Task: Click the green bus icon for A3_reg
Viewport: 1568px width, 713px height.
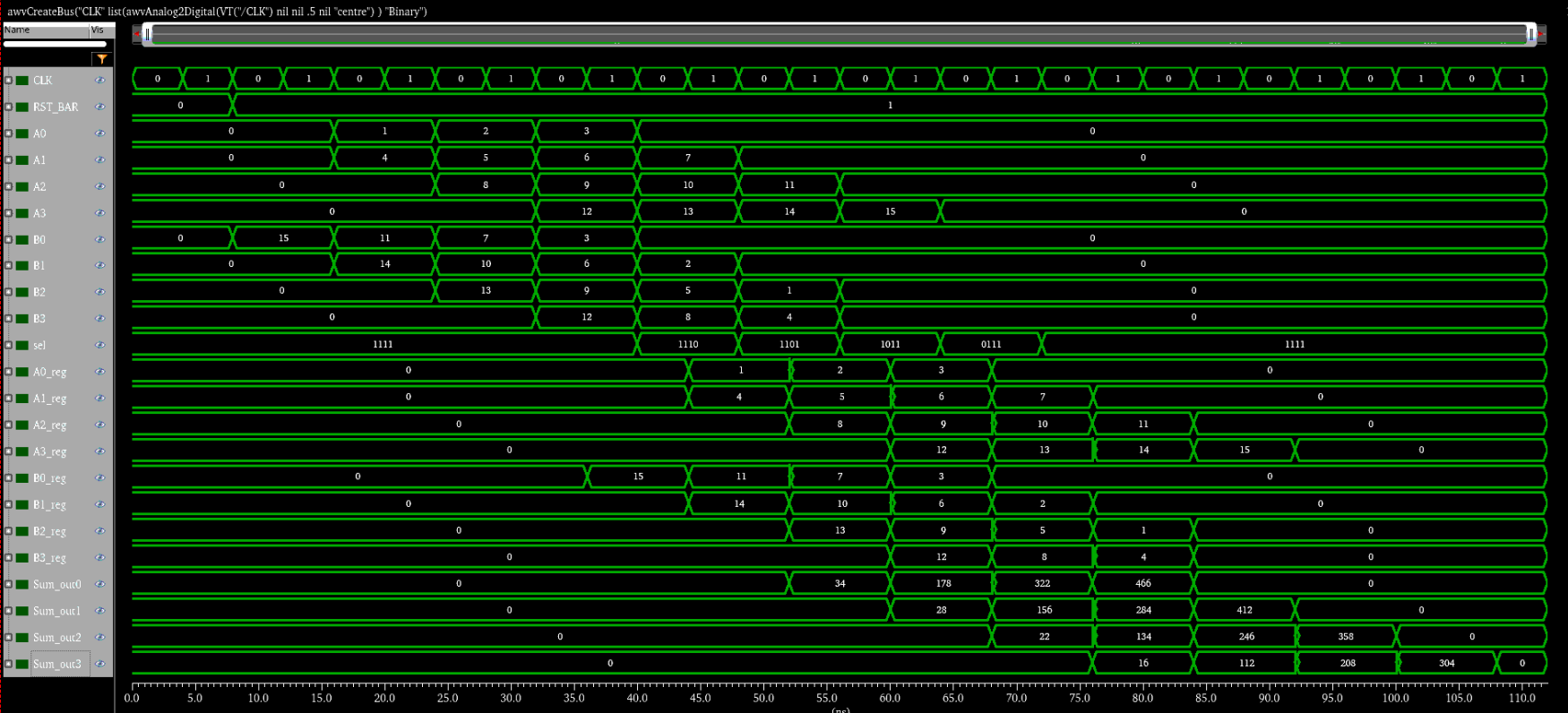Action: [22, 451]
